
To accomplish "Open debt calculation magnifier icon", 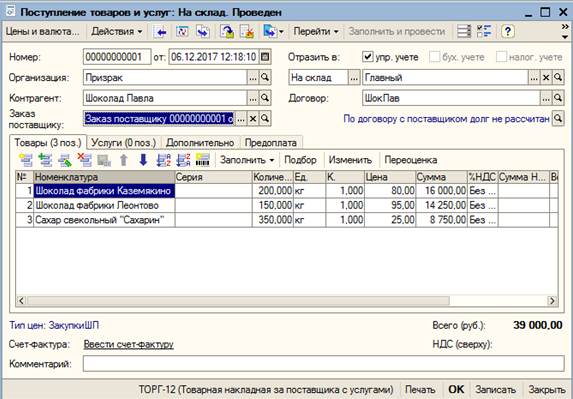I will click(x=558, y=118).
